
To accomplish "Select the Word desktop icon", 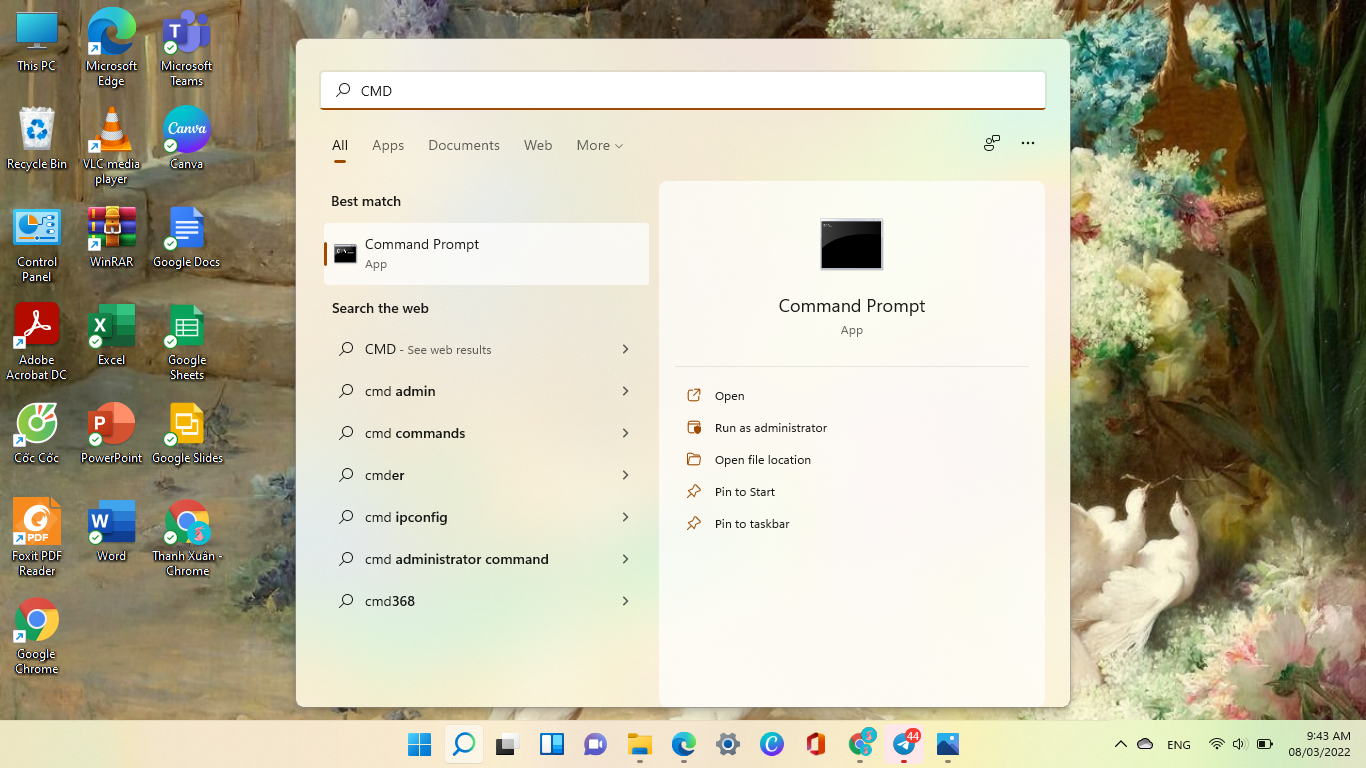I will click(112, 531).
